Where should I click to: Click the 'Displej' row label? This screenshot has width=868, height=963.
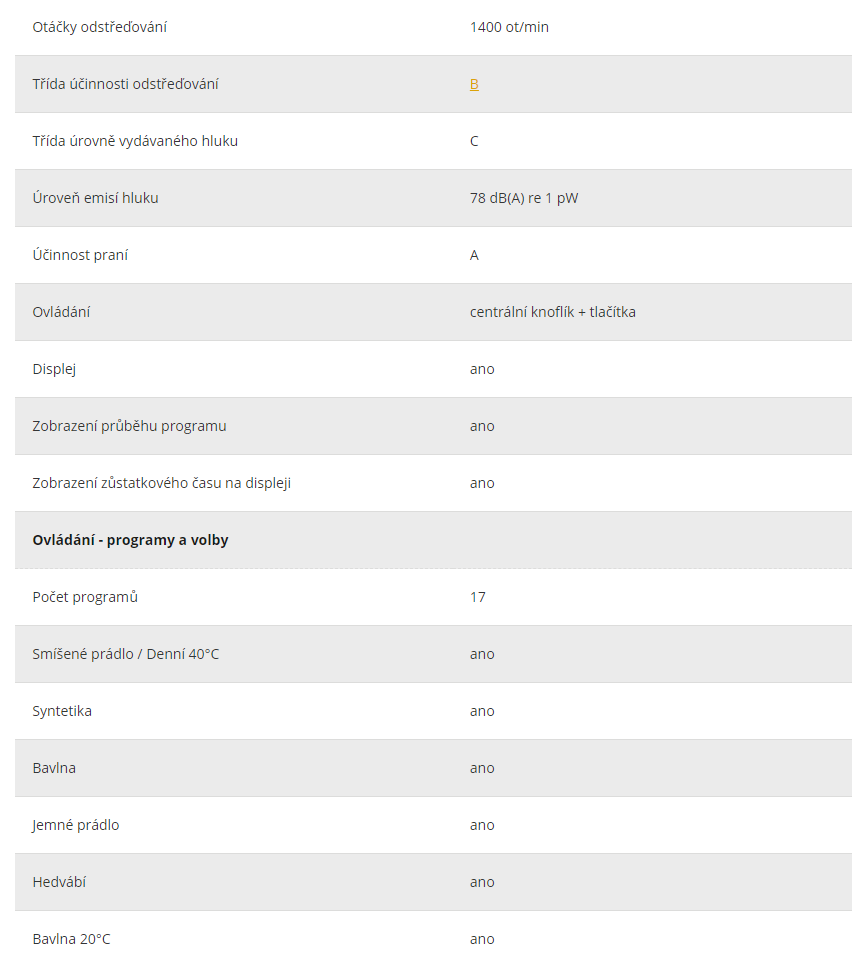pyautogui.click(x=54, y=369)
